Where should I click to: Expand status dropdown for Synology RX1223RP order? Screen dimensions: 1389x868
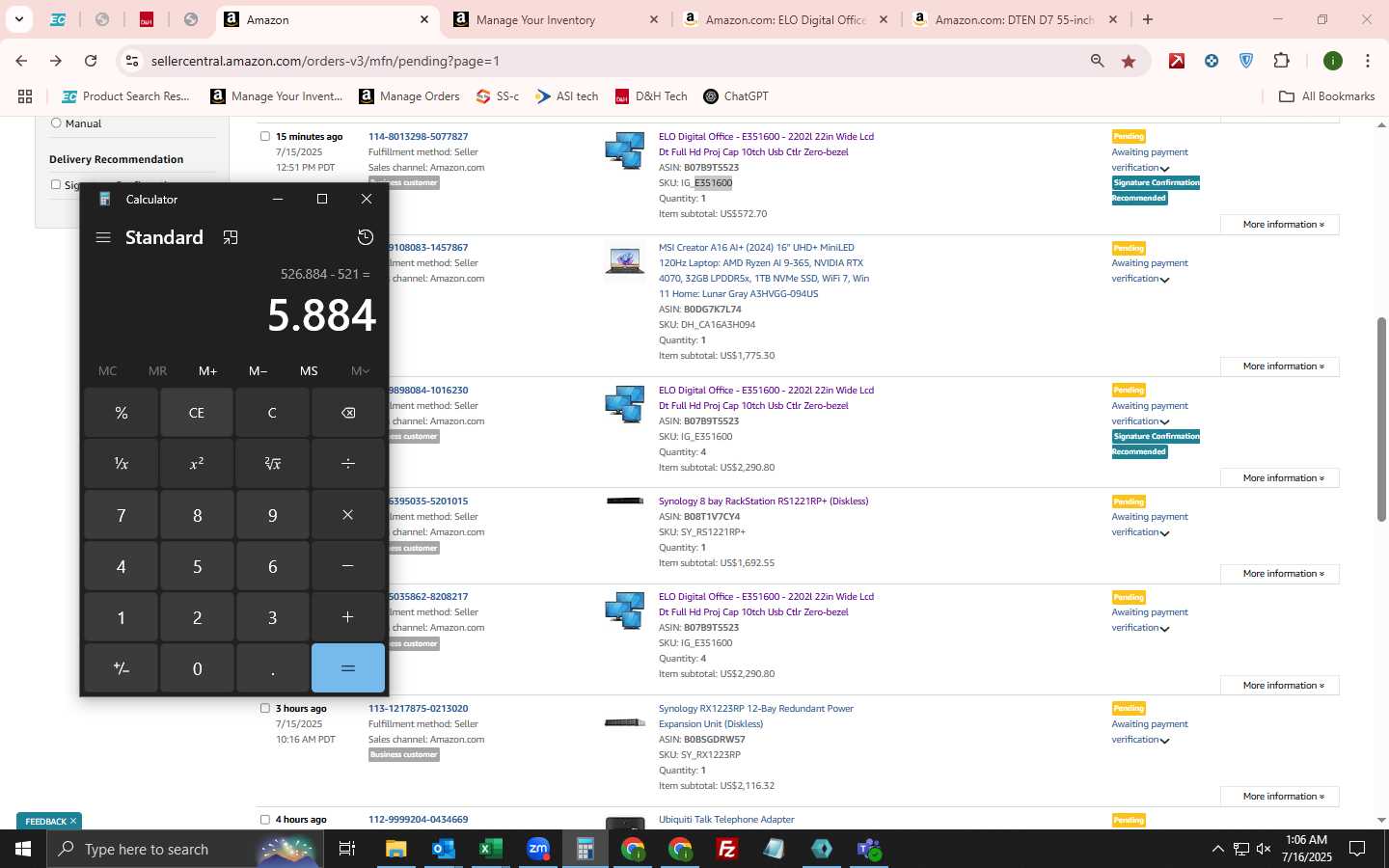[x=1164, y=741]
